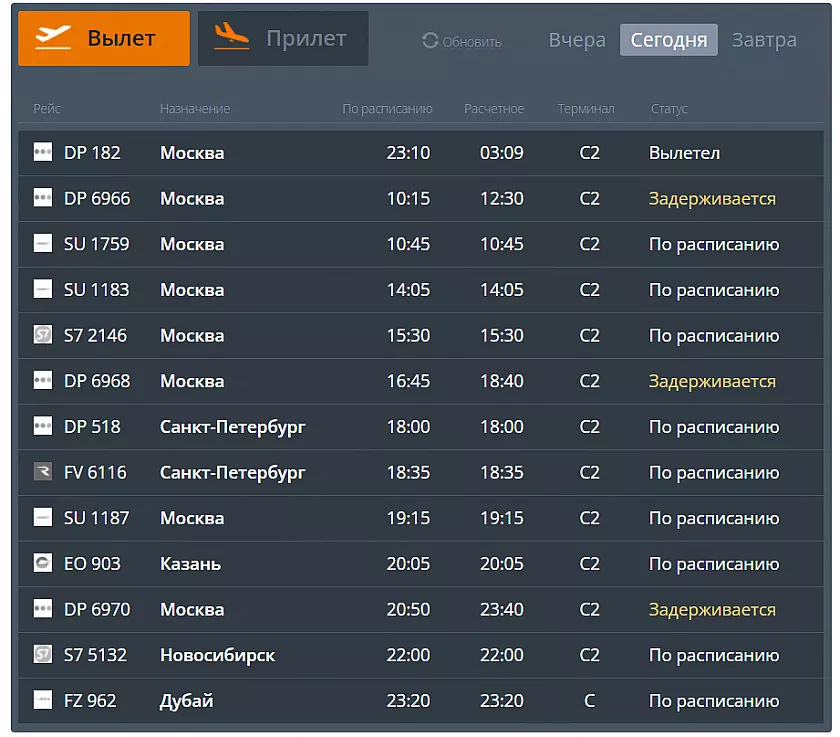Click the S7 airline logo for flight 2146

click(x=43, y=336)
